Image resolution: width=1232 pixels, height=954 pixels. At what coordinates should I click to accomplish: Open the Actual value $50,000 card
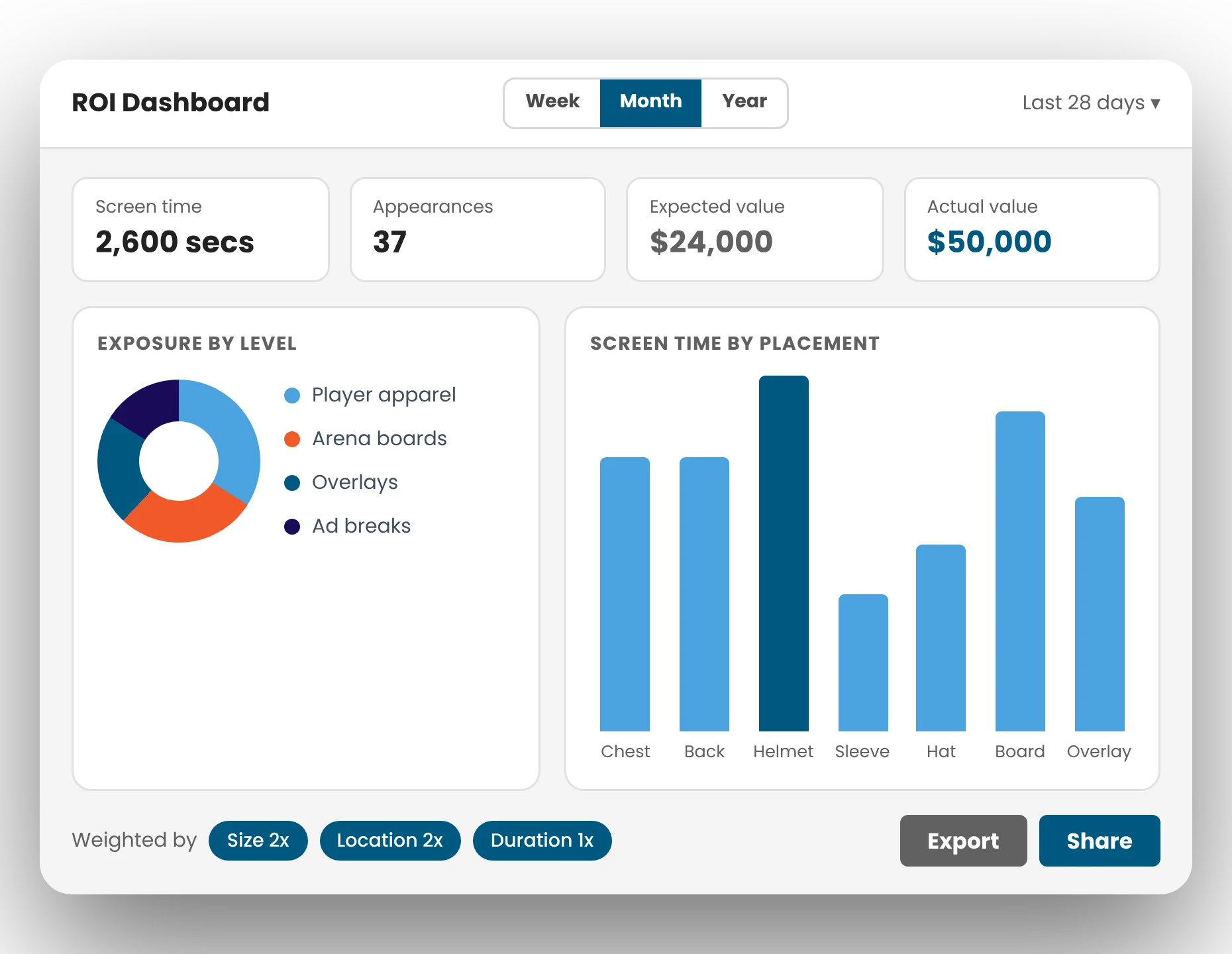click(1032, 229)
